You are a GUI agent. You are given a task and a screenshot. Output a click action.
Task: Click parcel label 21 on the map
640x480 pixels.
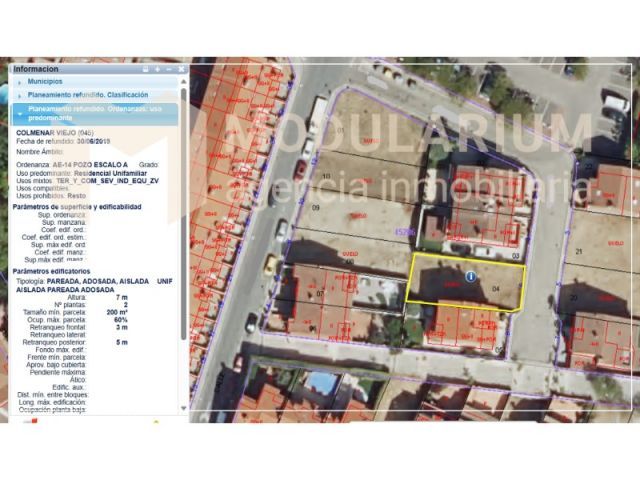(579, 251)
